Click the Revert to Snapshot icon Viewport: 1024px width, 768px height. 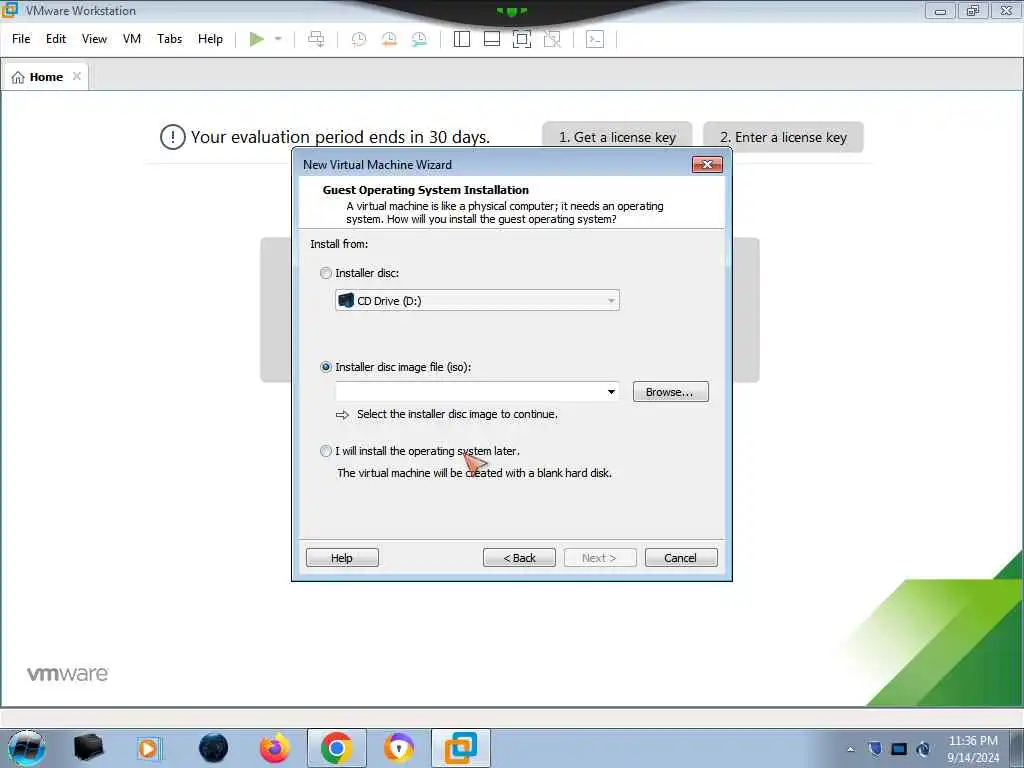pyautogui.click(x=389, y=39)
